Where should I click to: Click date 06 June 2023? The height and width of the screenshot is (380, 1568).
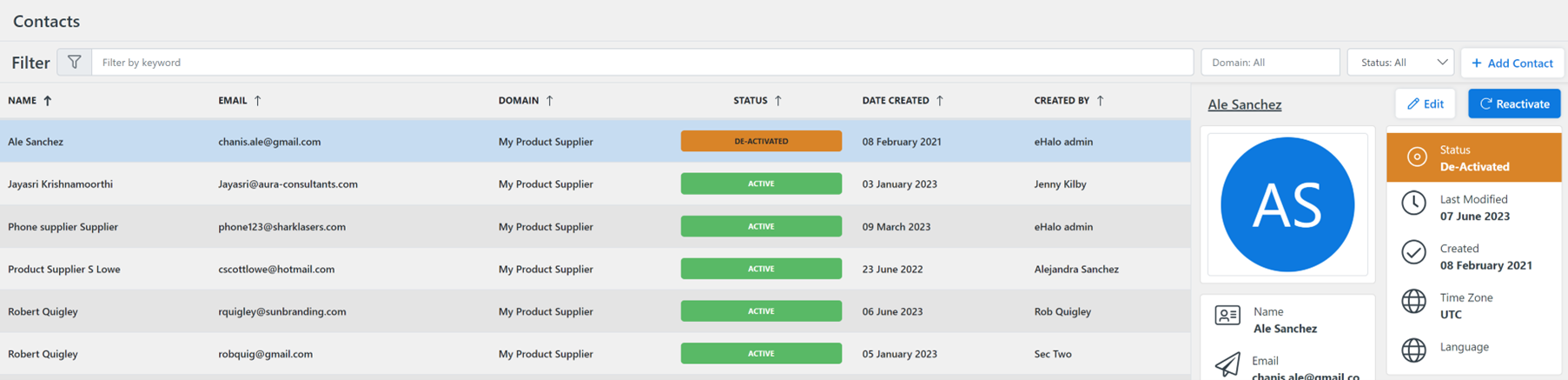point(892,311)
